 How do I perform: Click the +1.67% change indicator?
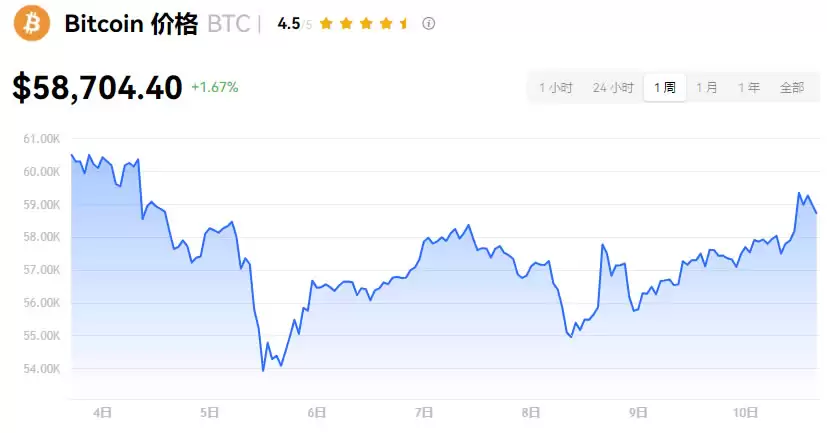coord(215,88)
